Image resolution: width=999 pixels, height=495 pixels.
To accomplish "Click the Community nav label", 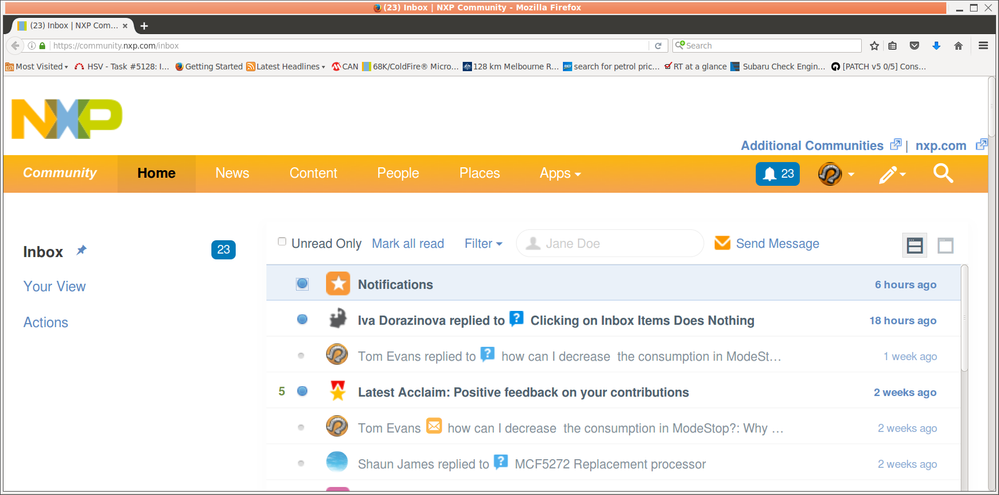I will click(60, 173).
